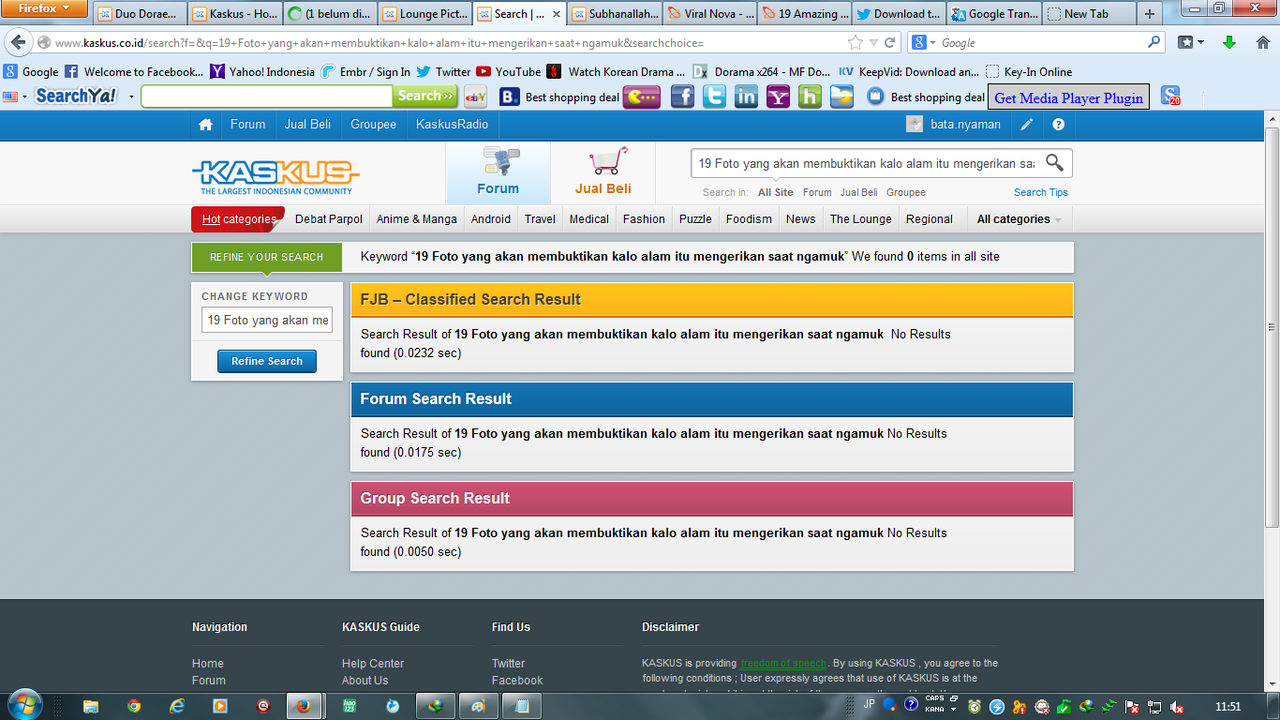Open the Jual Beli section tab

tap(603, 172)
